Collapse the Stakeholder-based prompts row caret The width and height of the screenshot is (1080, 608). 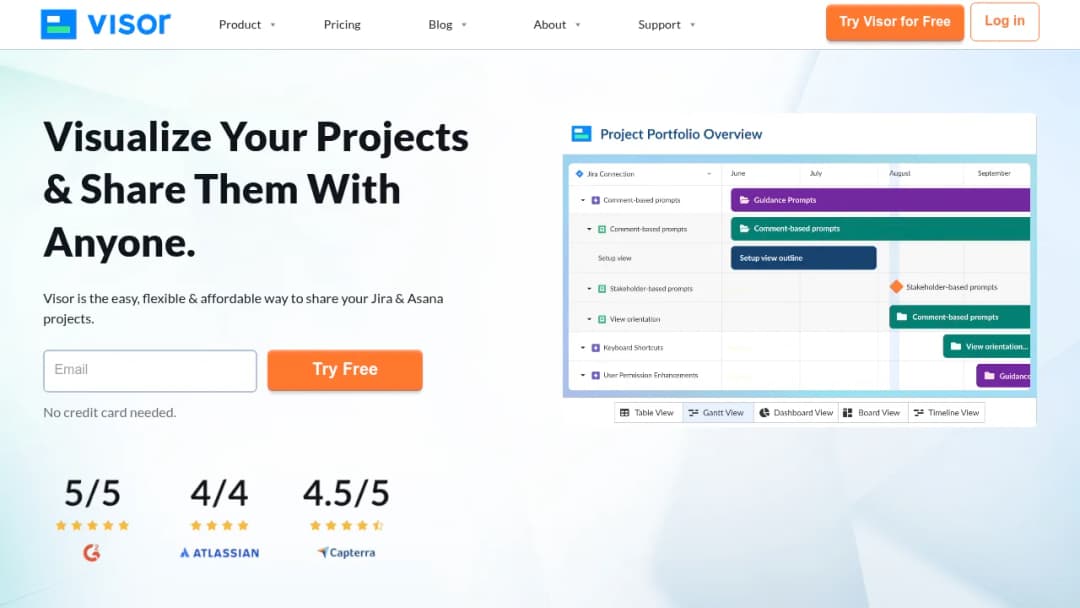pyautogui.click(x=589, y=289)
